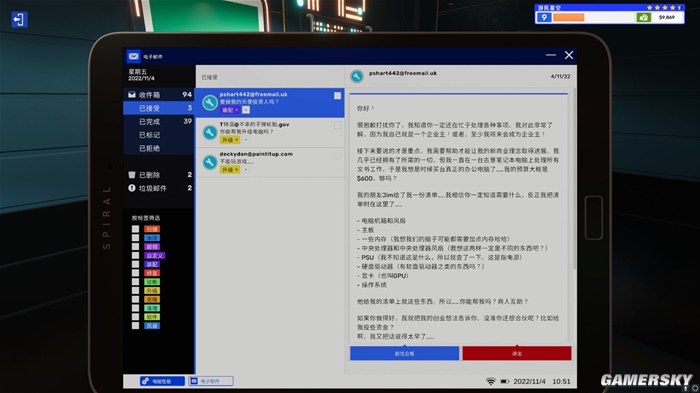Click the level 9 badge in the HUD
The image size is (700, 393).
click(543, 17)
